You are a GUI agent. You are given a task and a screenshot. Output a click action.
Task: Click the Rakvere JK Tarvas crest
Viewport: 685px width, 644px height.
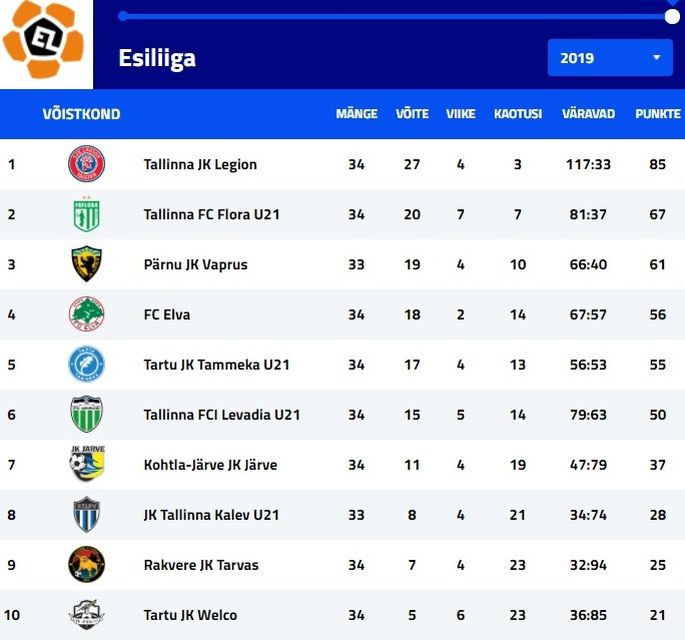coord(86,564)
